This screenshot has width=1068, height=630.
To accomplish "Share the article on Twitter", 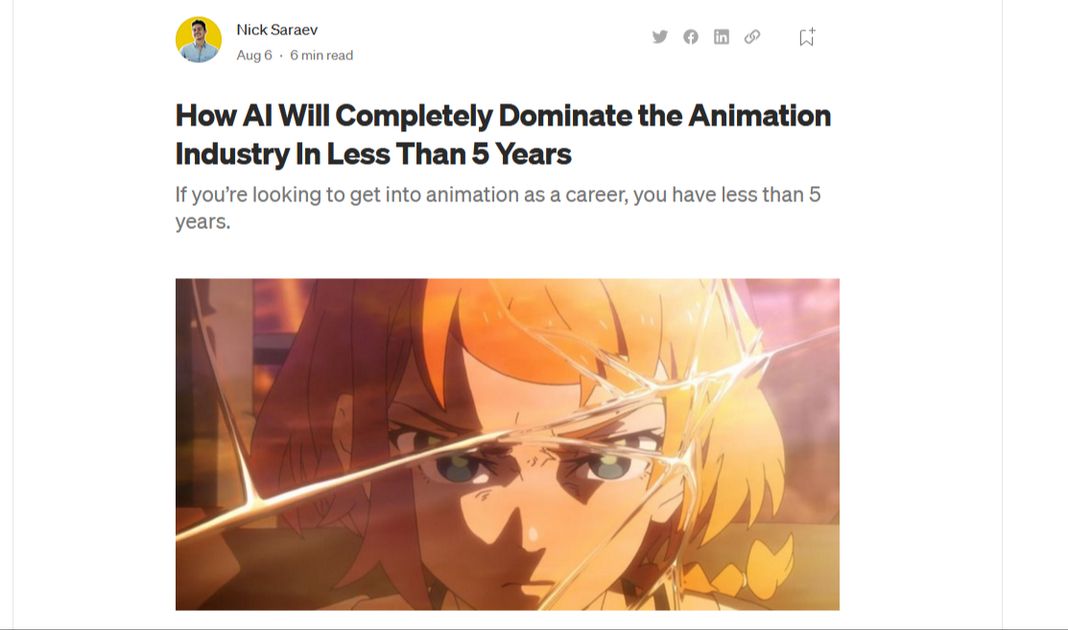I will pyautogui.click(x=659, y=37).
